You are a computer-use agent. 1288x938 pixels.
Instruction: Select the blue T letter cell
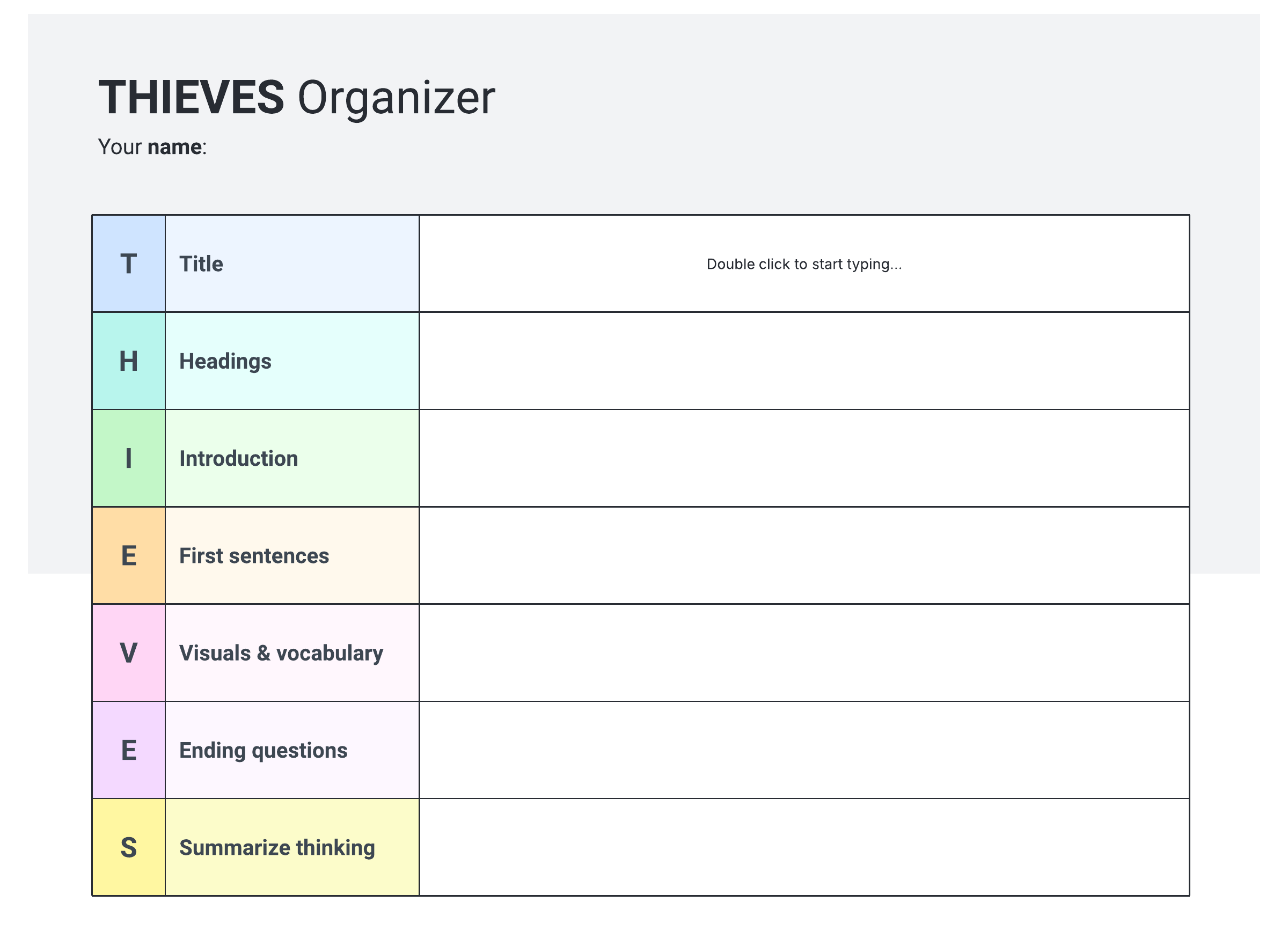[x=129, y=264]
